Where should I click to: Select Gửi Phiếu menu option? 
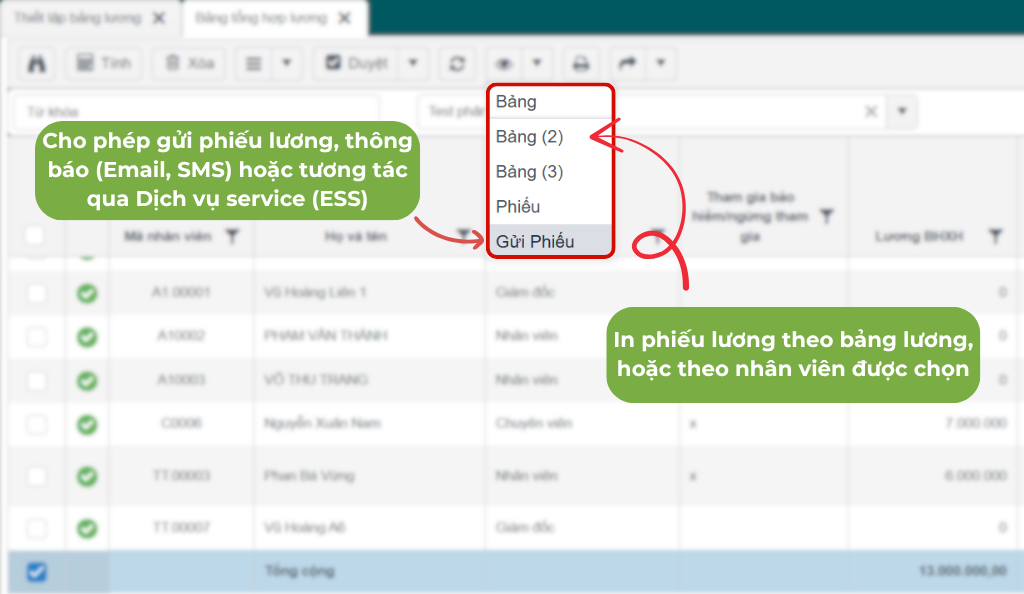(550, 242)
